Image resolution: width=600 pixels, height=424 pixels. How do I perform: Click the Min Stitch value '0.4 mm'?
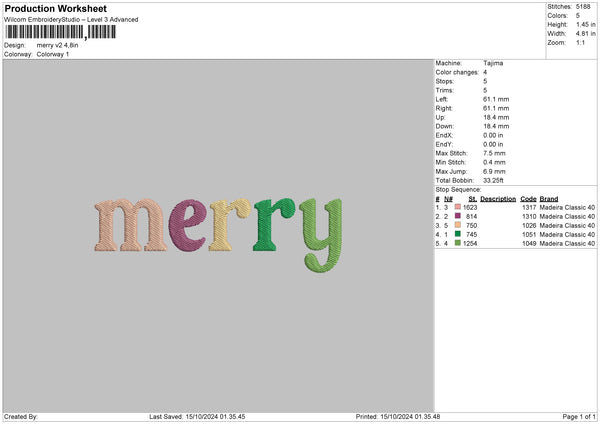click(x=494, y=162)
